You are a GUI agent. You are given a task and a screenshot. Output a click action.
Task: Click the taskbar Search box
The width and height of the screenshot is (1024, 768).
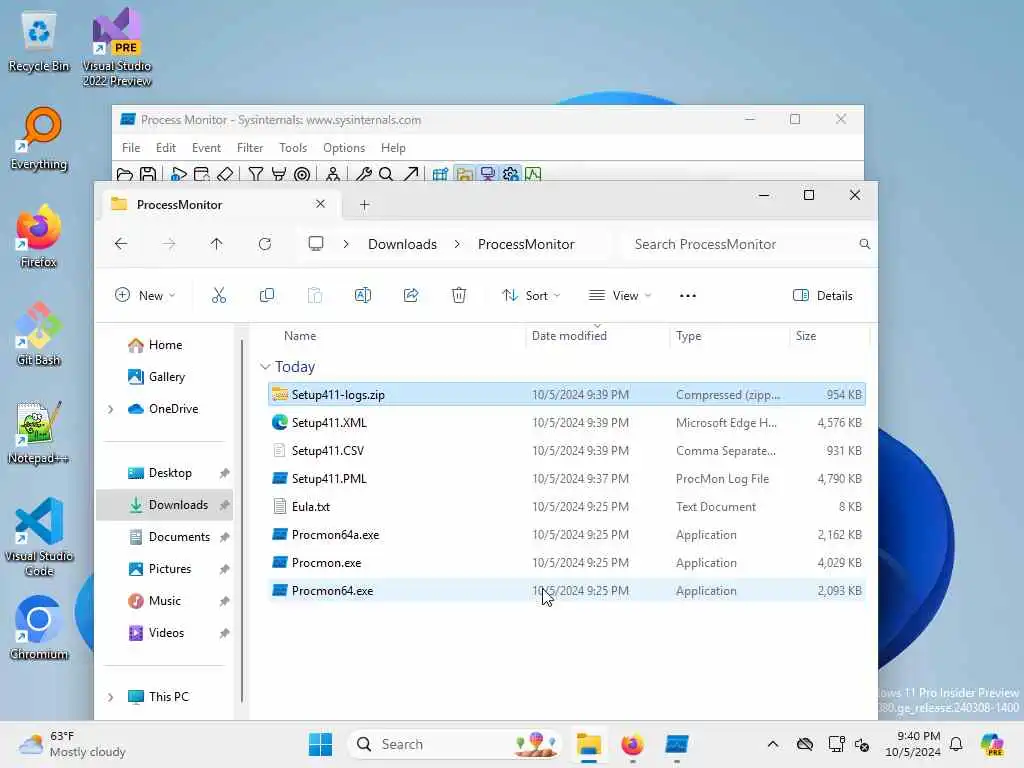455,744
